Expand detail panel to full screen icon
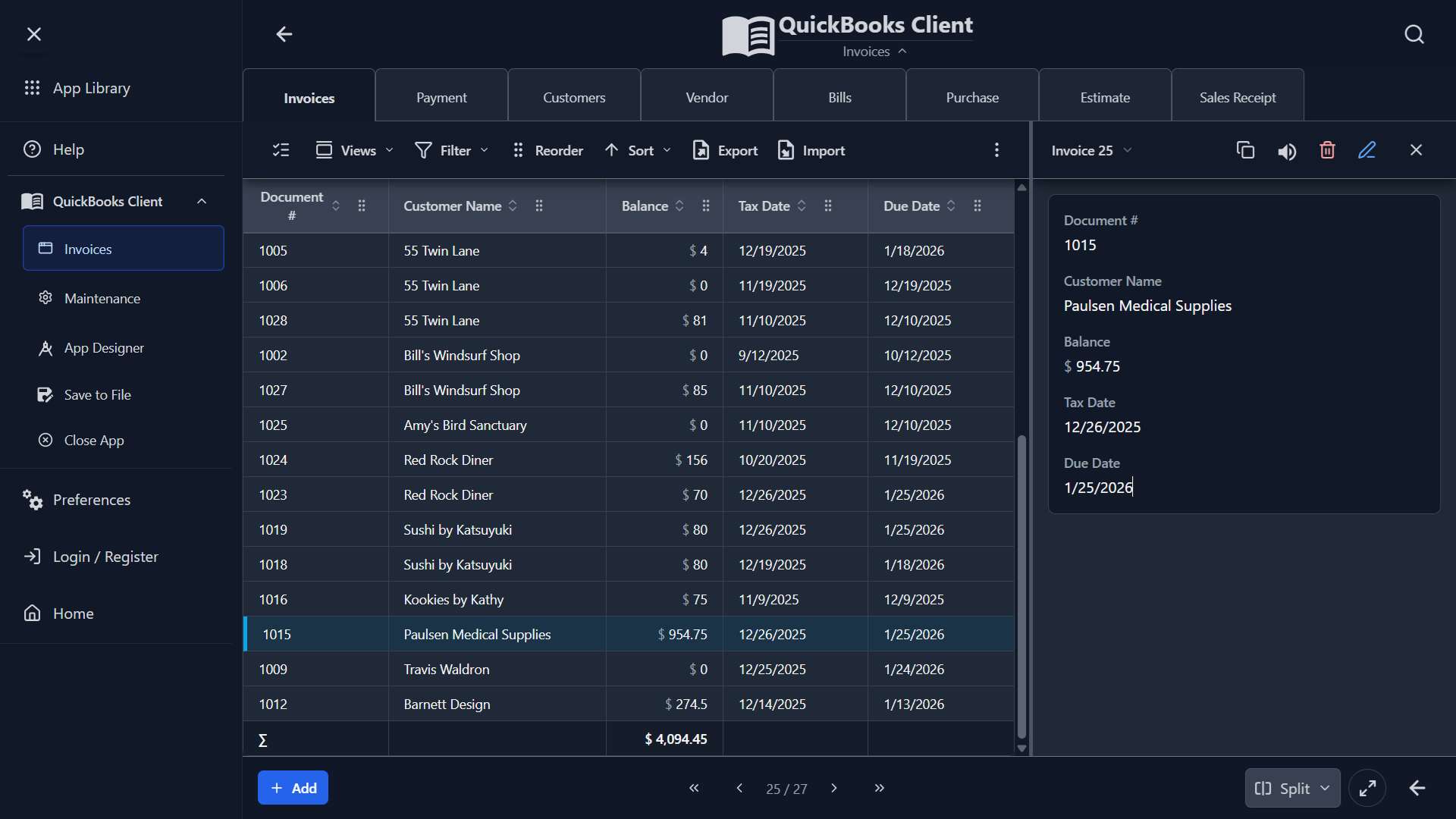Viewport: 1456px width, 819px height. point(1367,788)
